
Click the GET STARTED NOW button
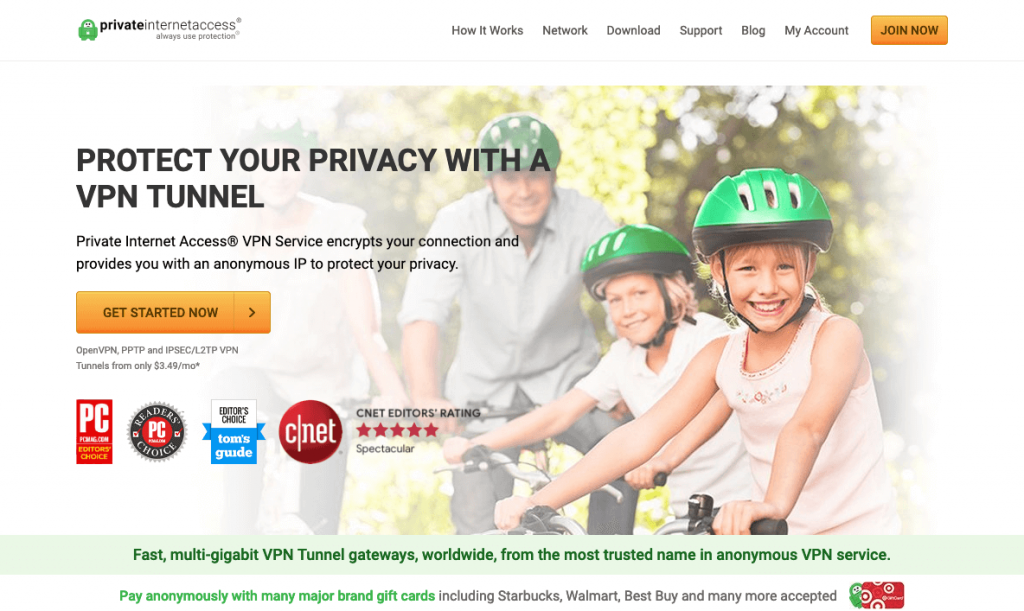point(173,313)
